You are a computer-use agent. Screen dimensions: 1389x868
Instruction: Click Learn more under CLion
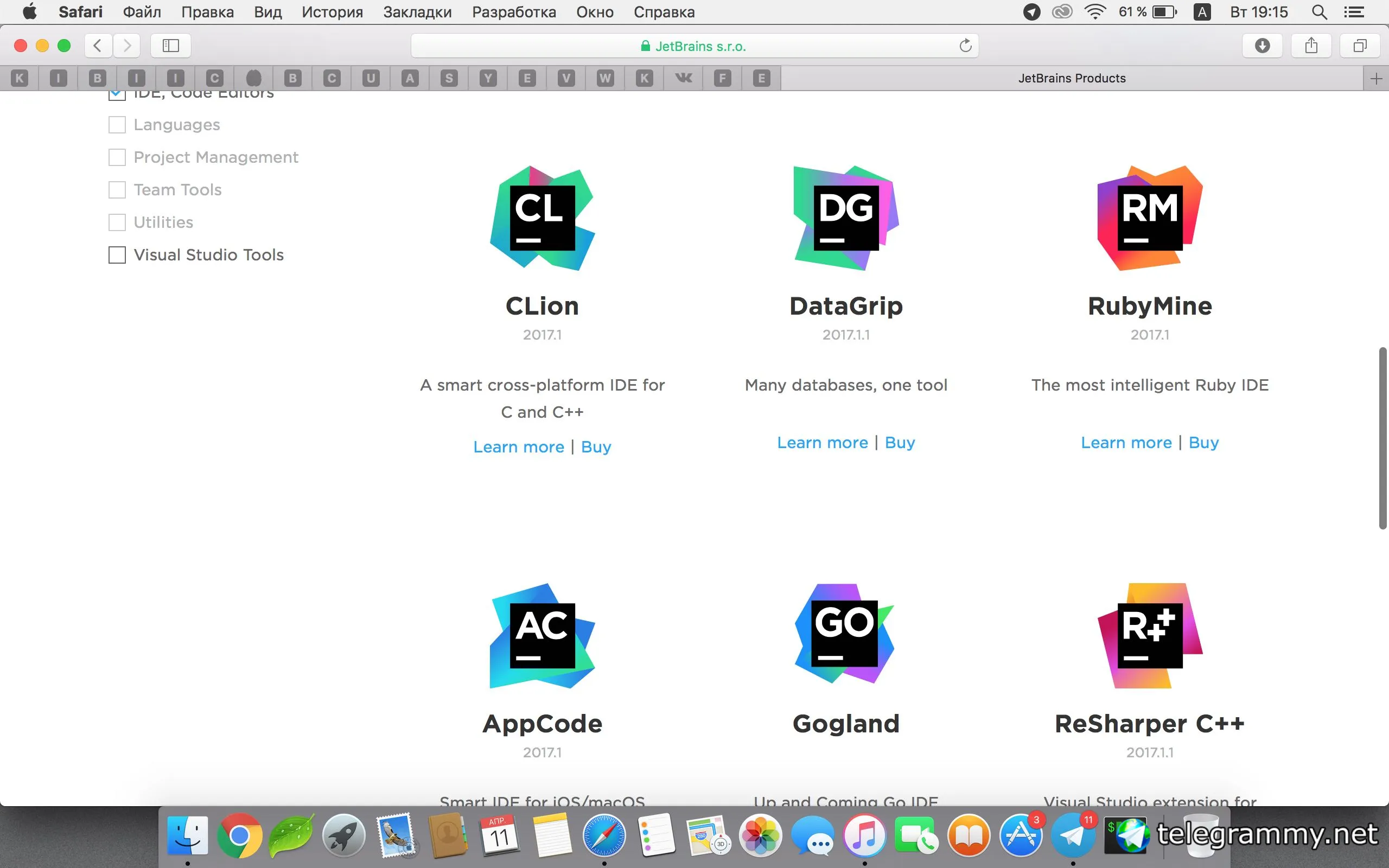pyautogui.click(x=518, y=446)
